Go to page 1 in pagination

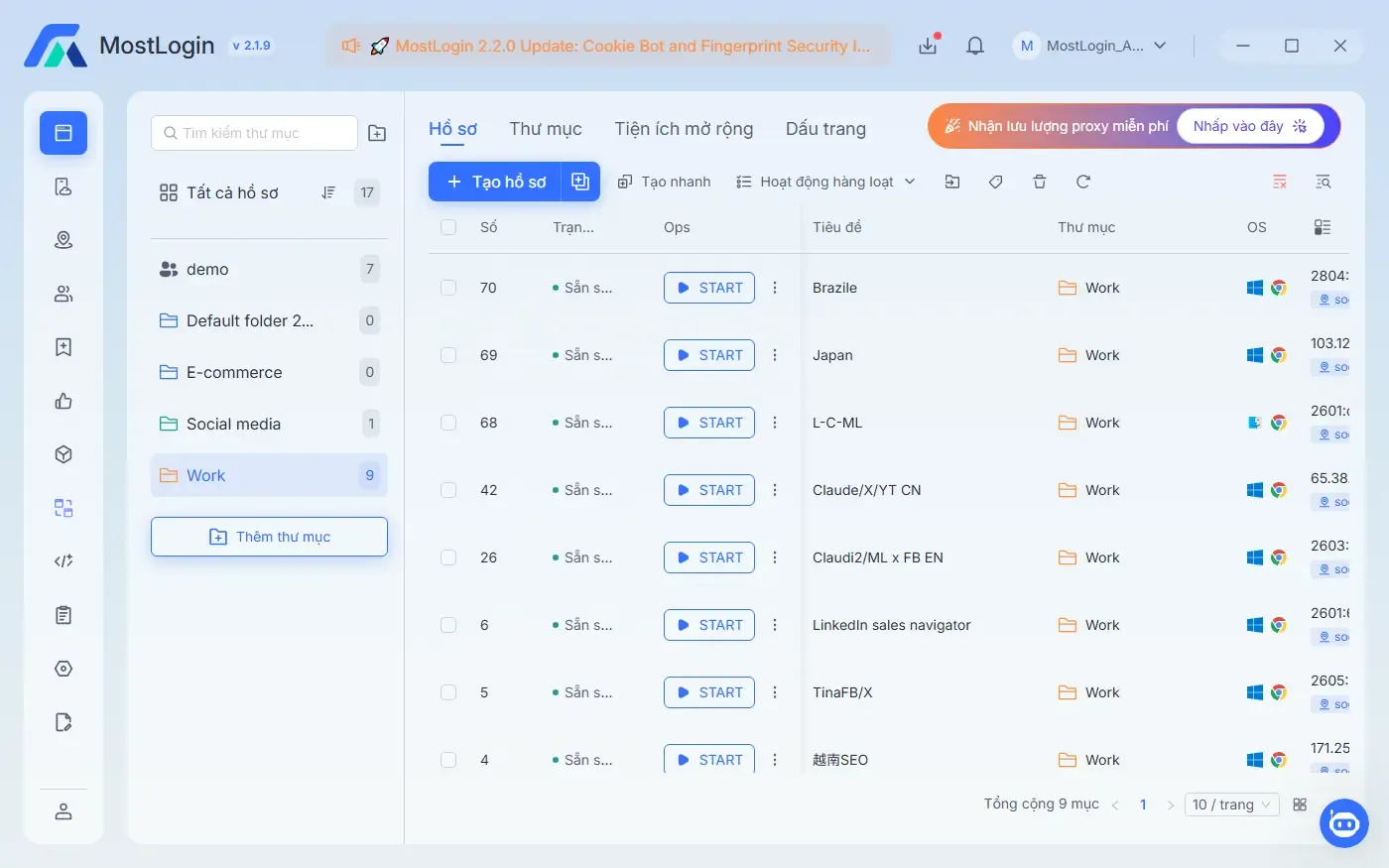[1143, 805]
